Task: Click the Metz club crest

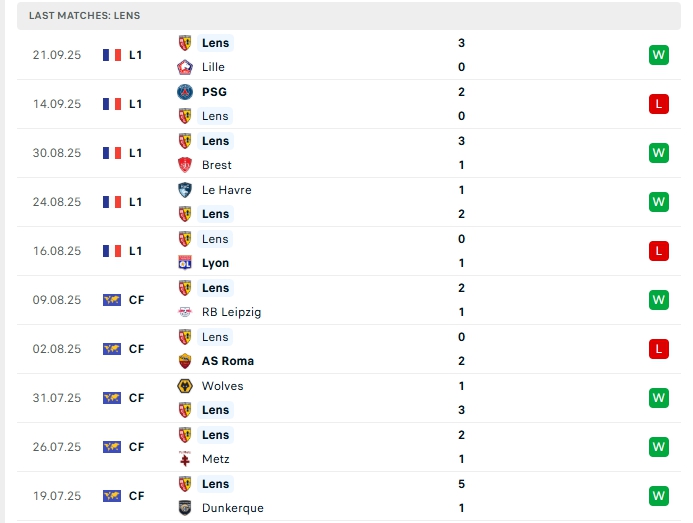Action: point(185,459)
